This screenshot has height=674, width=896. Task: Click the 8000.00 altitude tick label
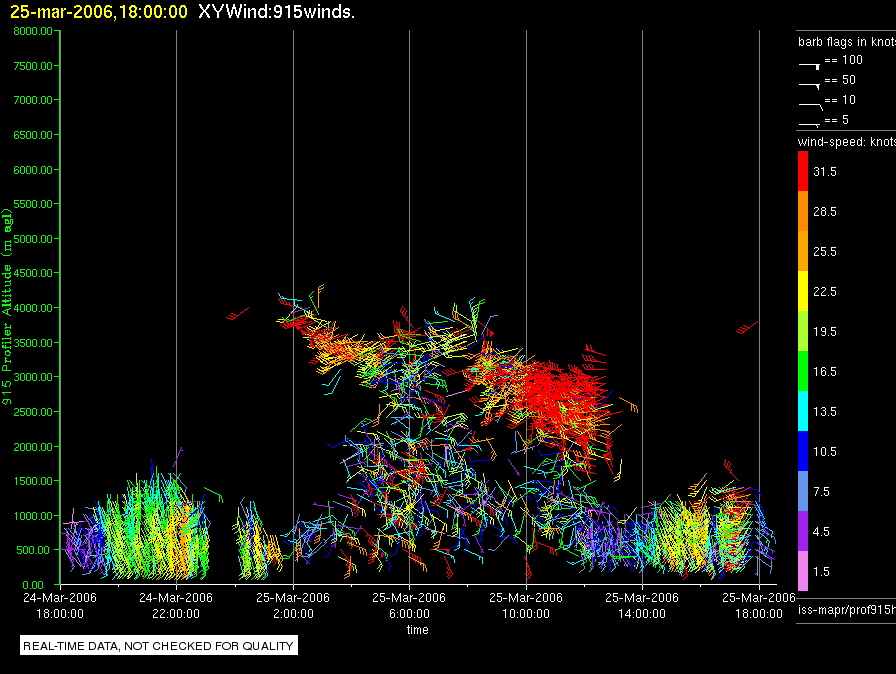click(x=33, y=31)
